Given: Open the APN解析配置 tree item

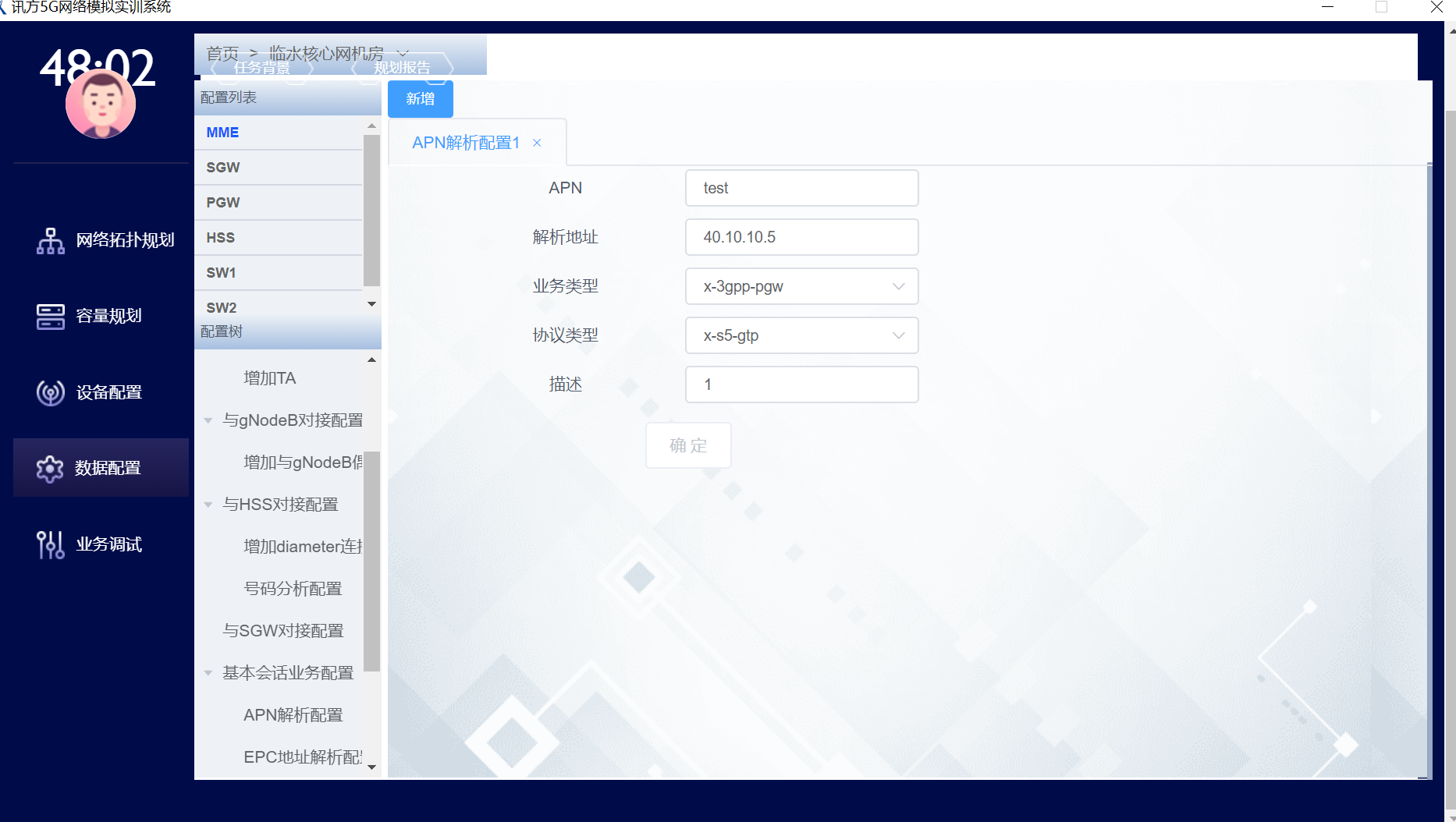Looking at the screenshot, I should tap(293, 715).
